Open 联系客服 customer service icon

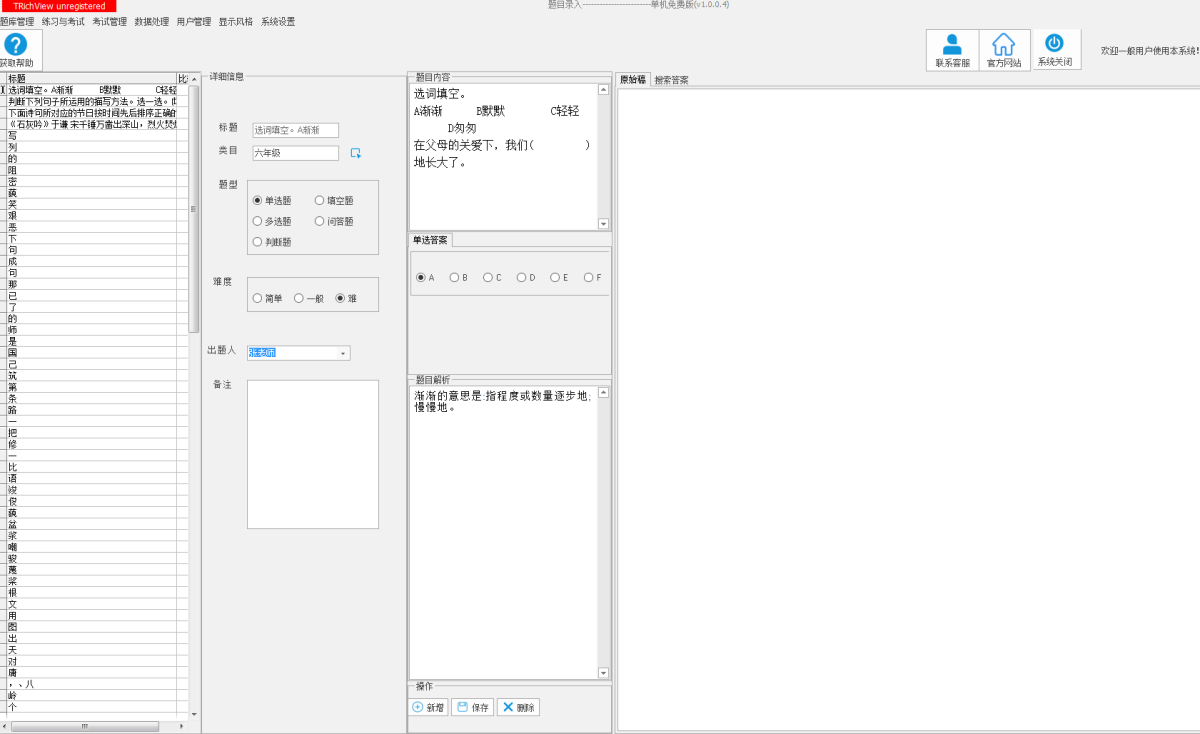pyautogui.click(x=952, y=45)
